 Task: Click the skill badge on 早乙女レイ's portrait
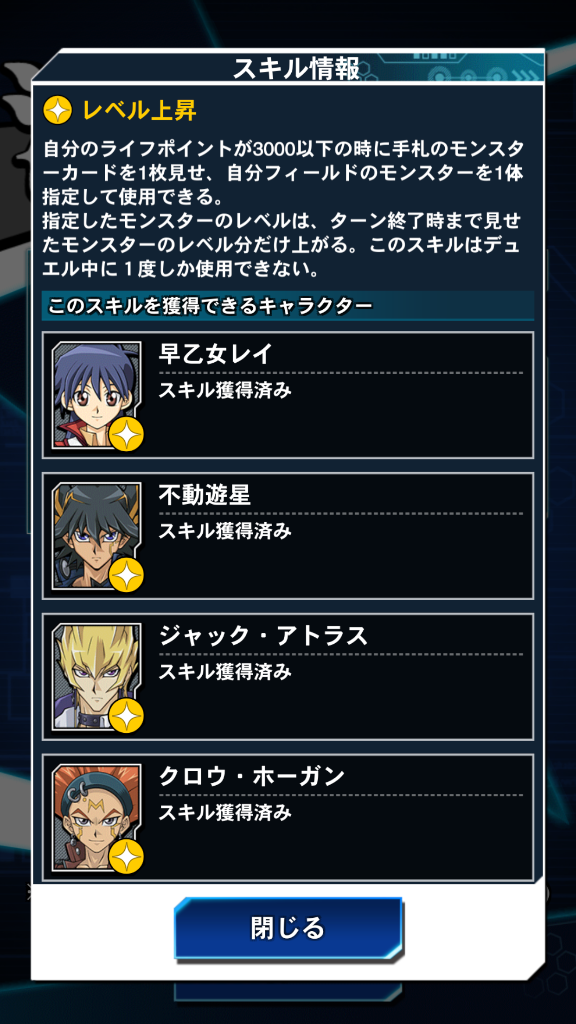[x=127, y=434]
